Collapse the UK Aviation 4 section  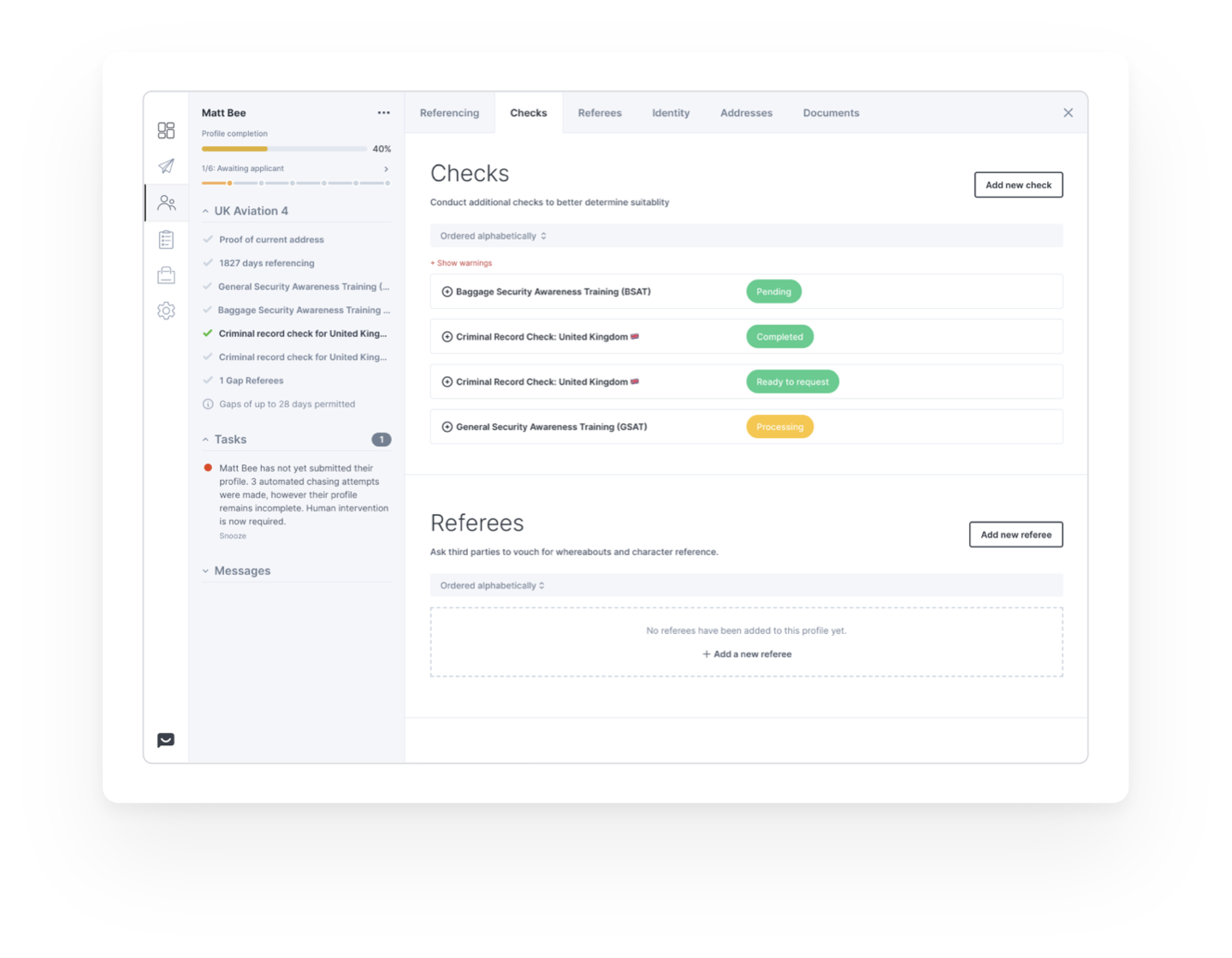pos(205,211)
